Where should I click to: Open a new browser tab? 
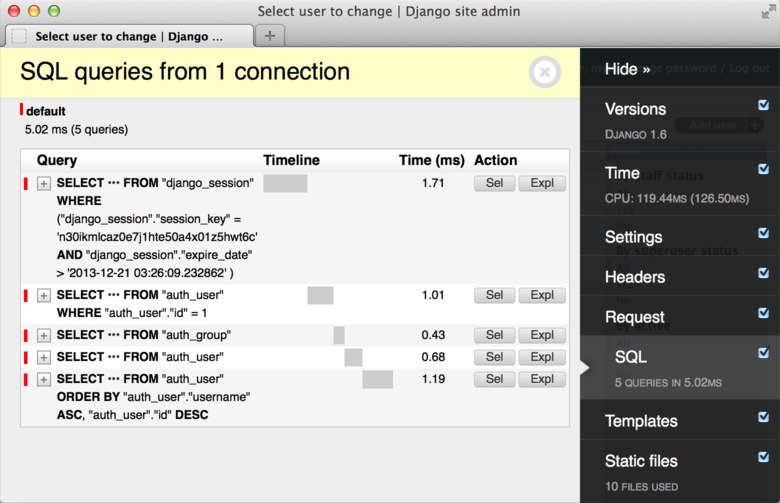270,36
